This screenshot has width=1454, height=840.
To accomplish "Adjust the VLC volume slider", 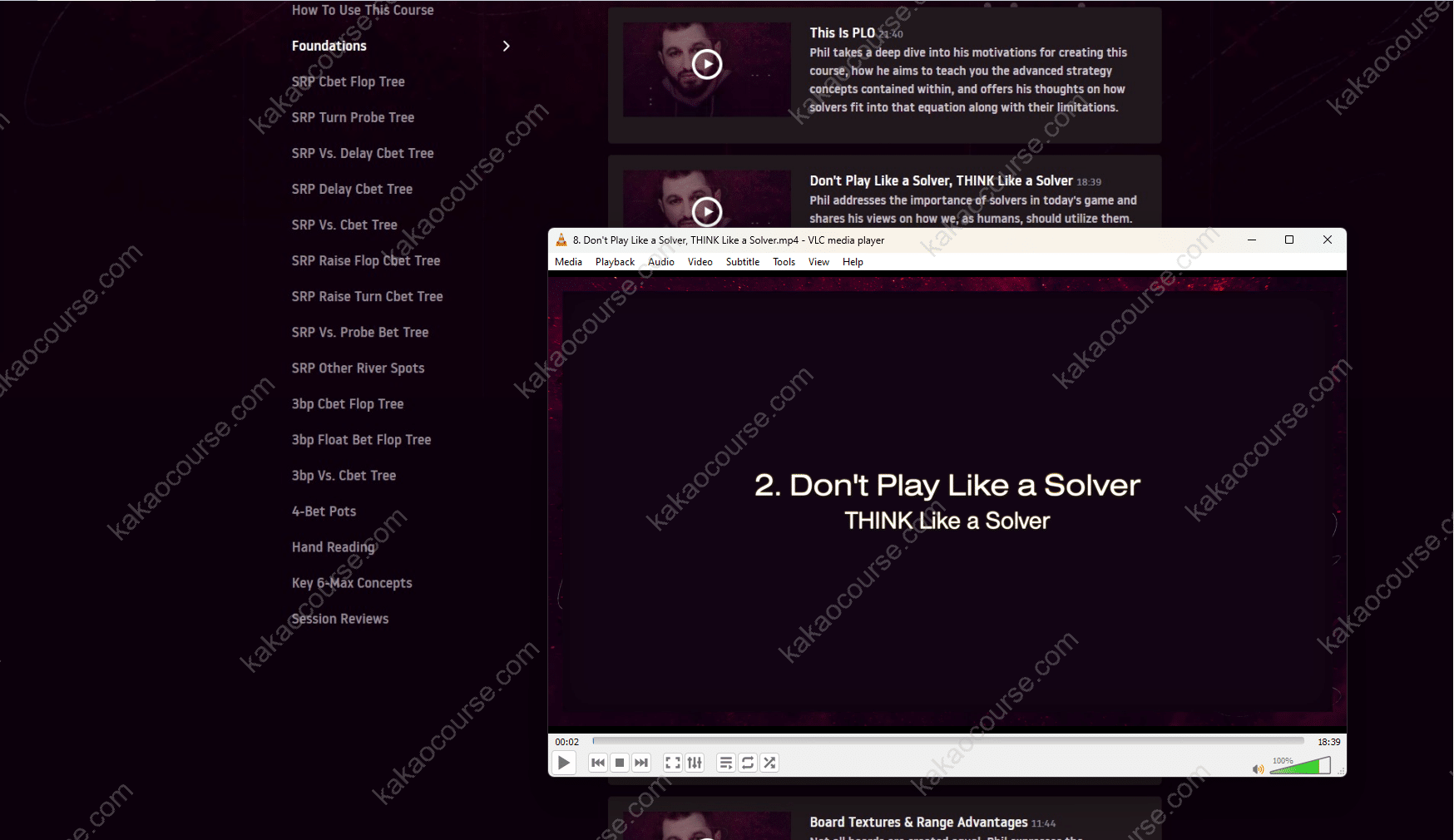I will click(1299, 766).
